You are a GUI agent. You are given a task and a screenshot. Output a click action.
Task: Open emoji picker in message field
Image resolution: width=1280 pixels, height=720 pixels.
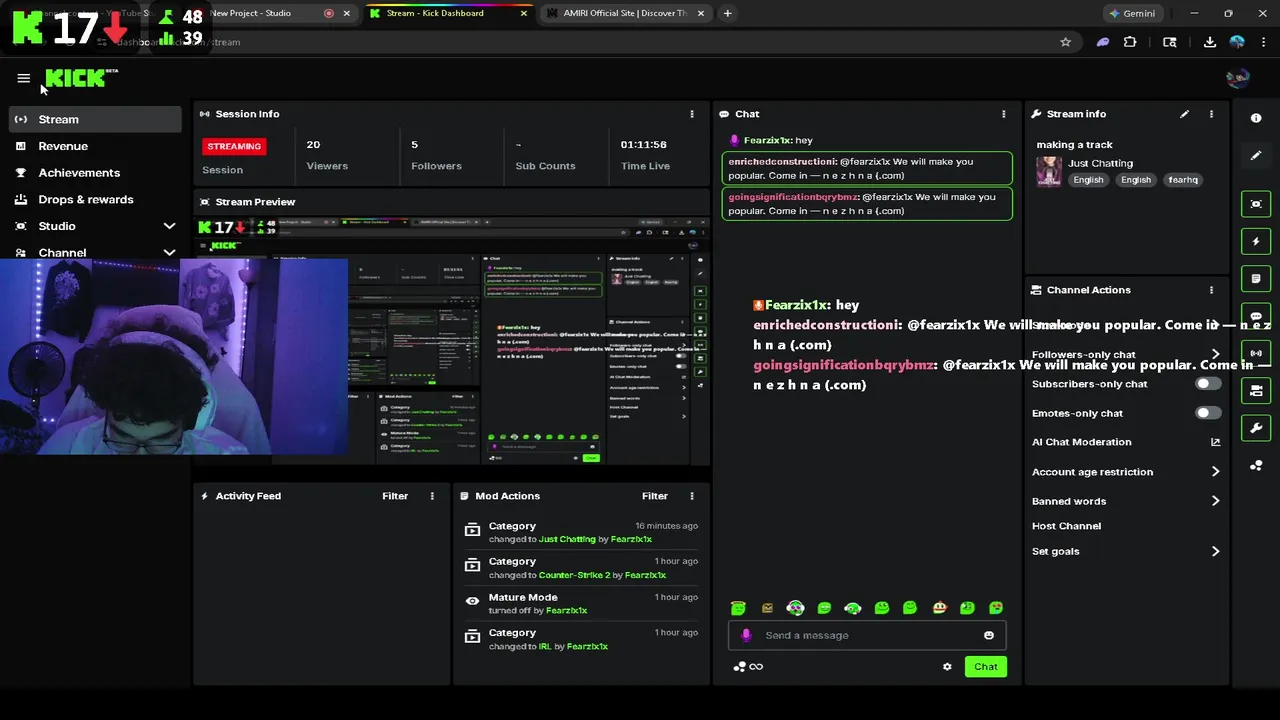(989, 635)
